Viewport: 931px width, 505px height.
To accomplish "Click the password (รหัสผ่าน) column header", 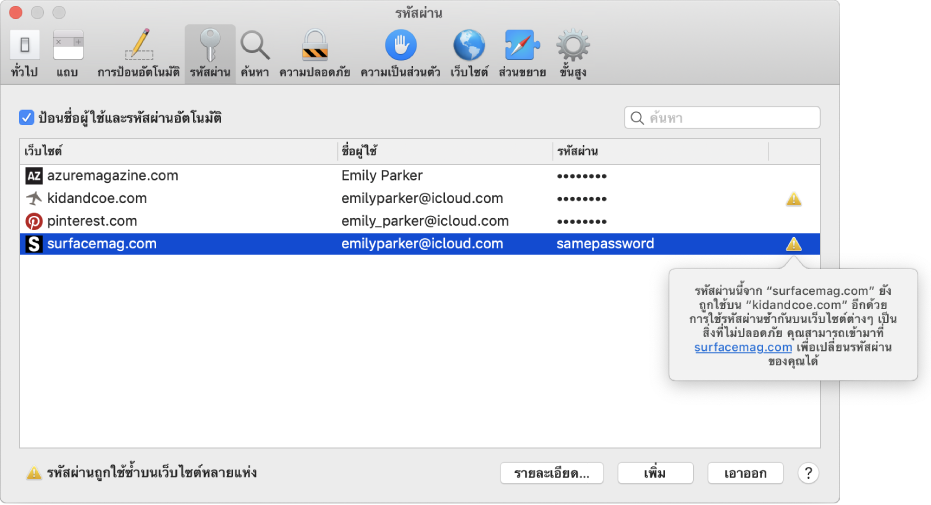I will (x=660, y=151).
